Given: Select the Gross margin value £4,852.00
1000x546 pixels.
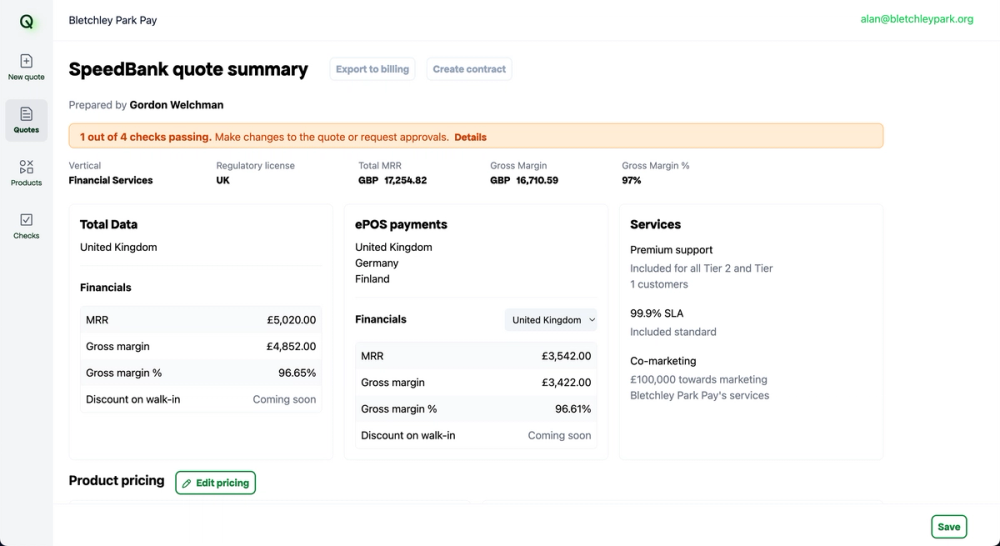Looking at the screenshot, I should (291, 346).
